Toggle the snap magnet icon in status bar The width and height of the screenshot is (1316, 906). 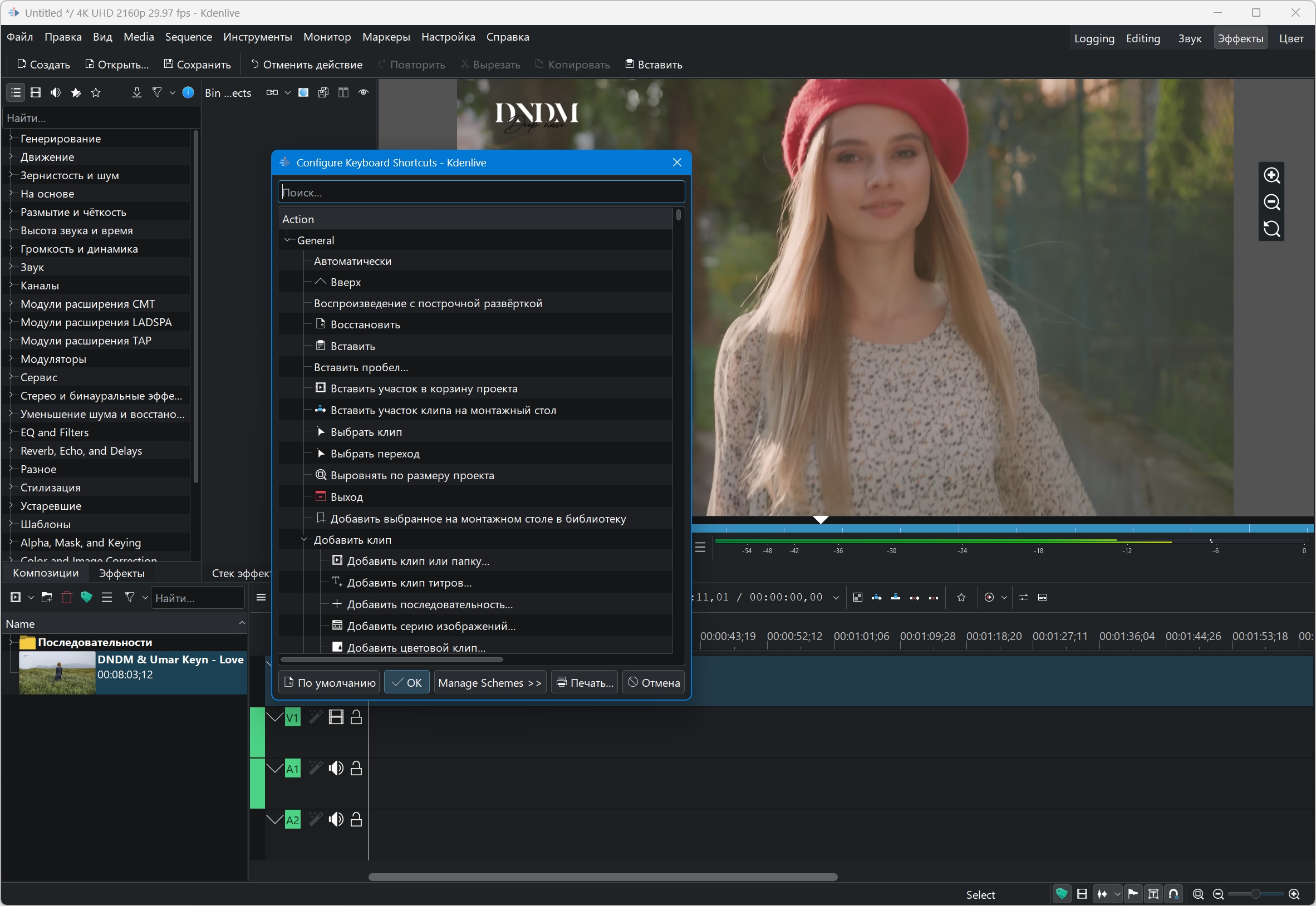(1173, 894)
